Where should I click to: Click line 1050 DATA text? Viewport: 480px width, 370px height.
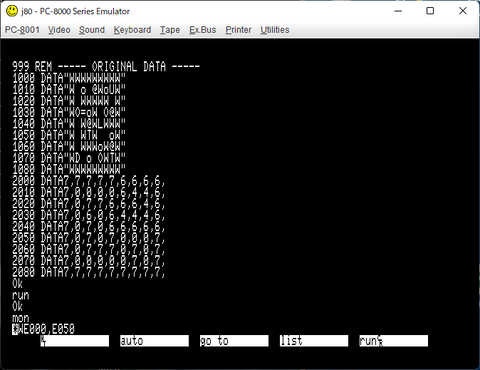[69, 135]
